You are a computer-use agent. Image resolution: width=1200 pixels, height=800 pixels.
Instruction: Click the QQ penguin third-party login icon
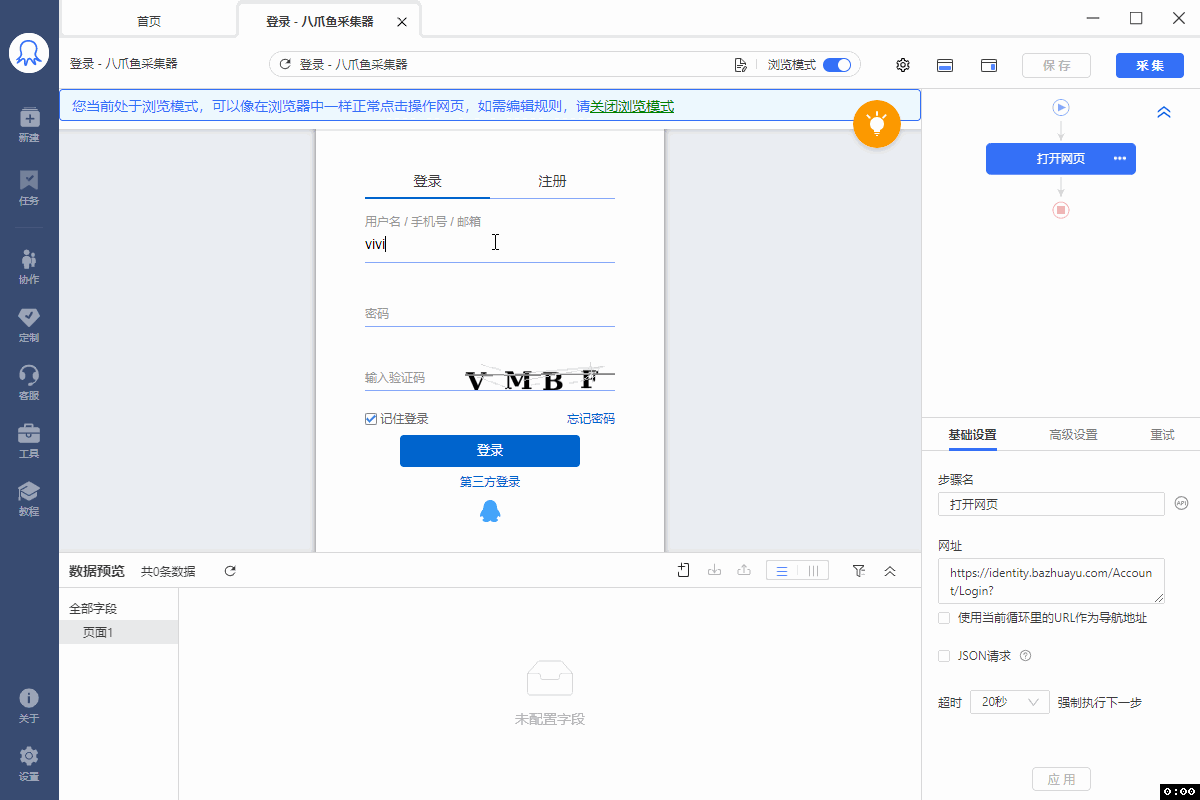[x=490, y=511]
